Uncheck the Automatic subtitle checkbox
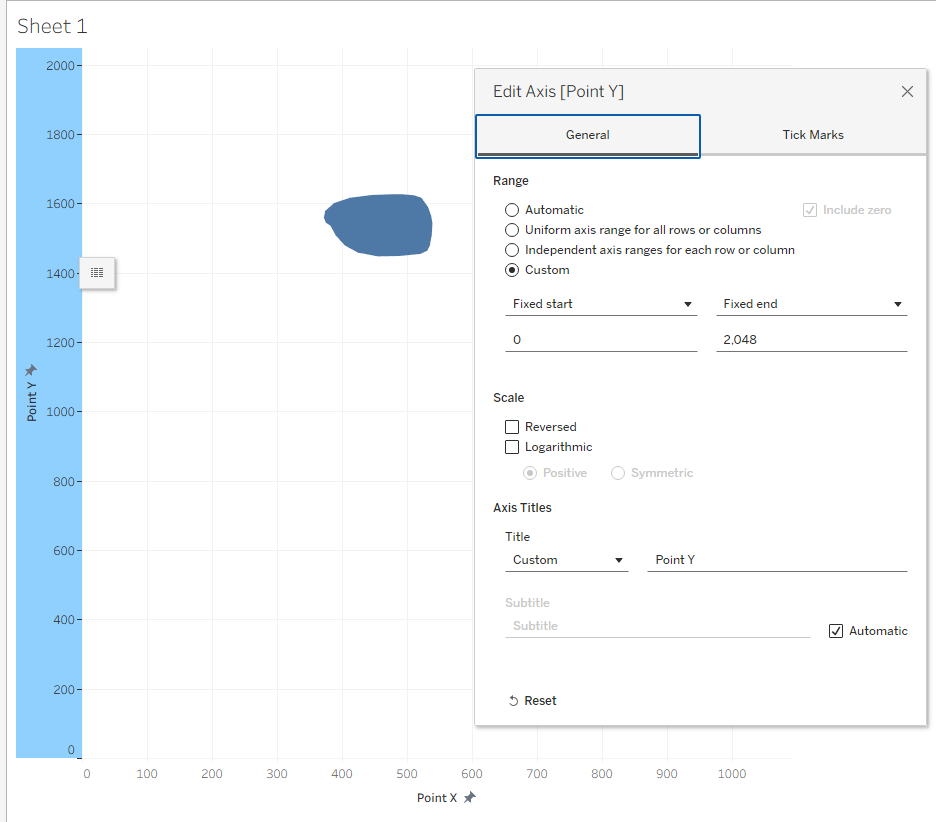Viewport: 936px width, 822px height. click(836, 631)
